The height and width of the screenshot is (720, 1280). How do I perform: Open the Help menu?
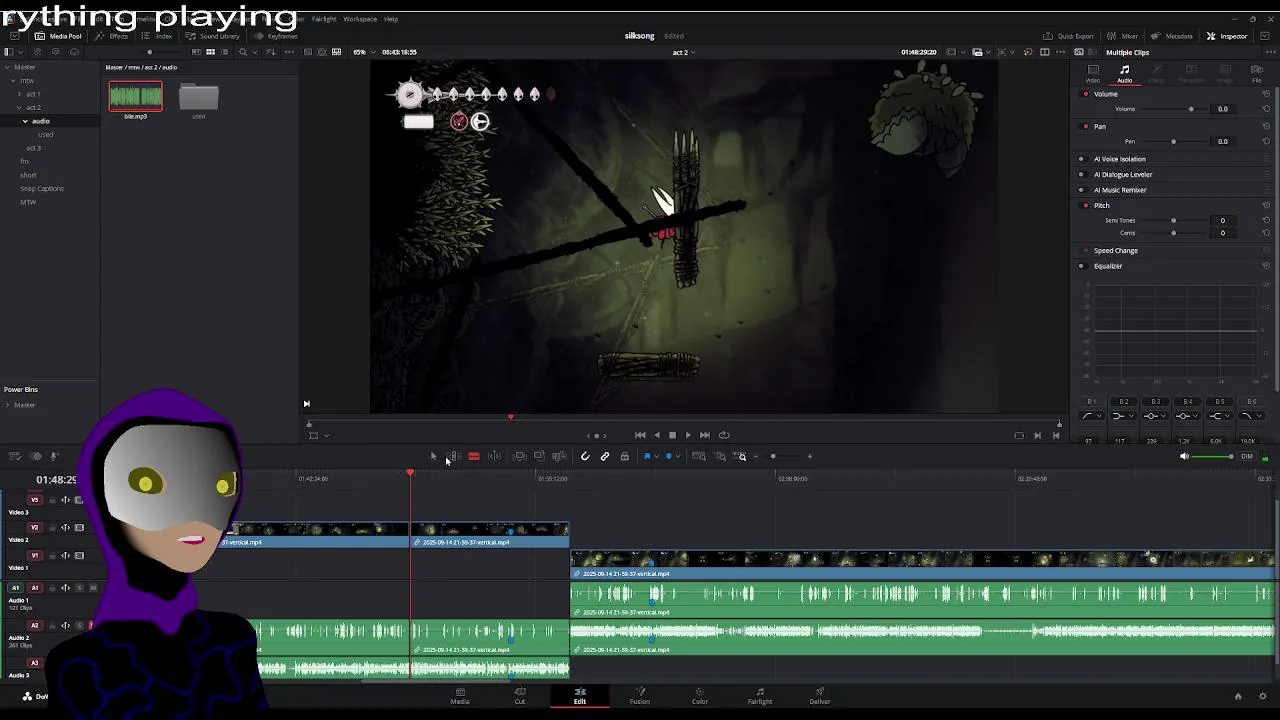pos(391,19)
